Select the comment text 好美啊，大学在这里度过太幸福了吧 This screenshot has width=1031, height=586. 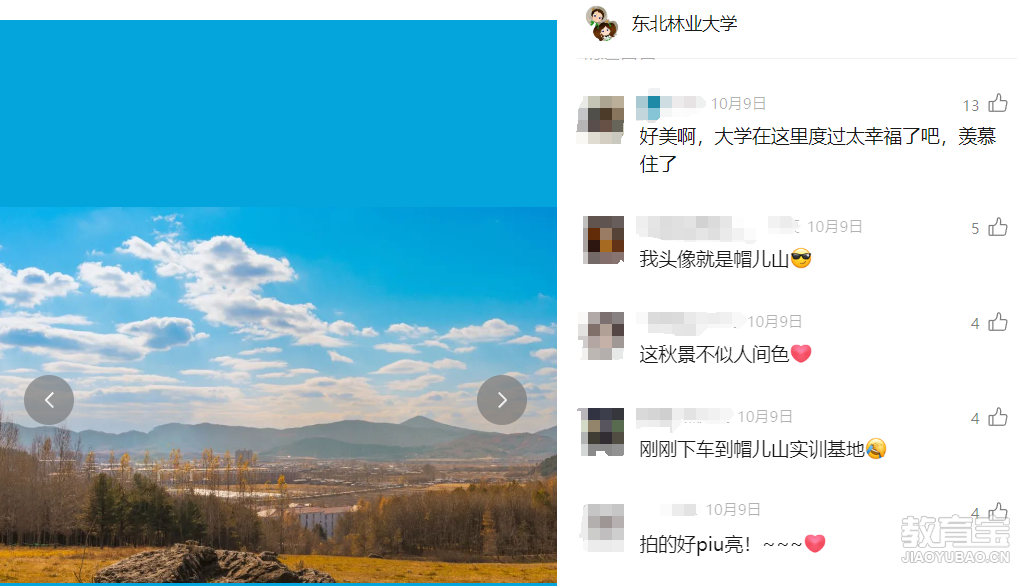click(789, 137)
